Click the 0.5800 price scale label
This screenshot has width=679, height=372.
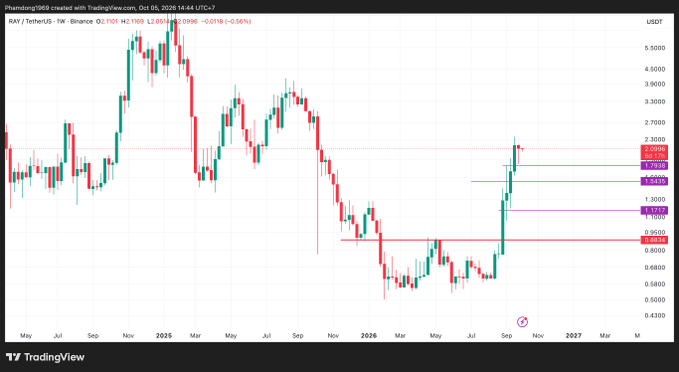point(654,284)
